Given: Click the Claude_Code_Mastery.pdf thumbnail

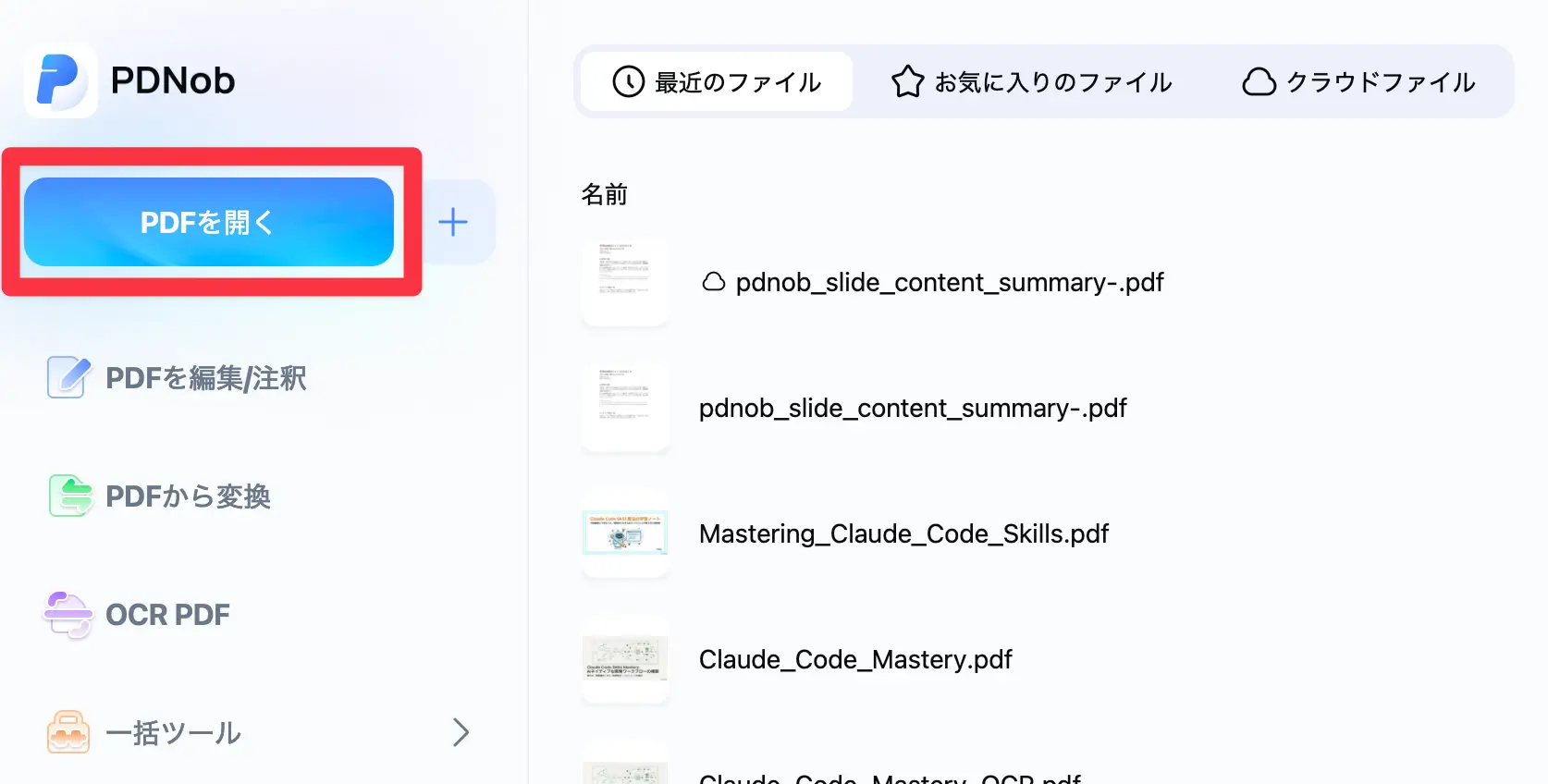Looking at the screenshot, I should (x=625, y=659).
